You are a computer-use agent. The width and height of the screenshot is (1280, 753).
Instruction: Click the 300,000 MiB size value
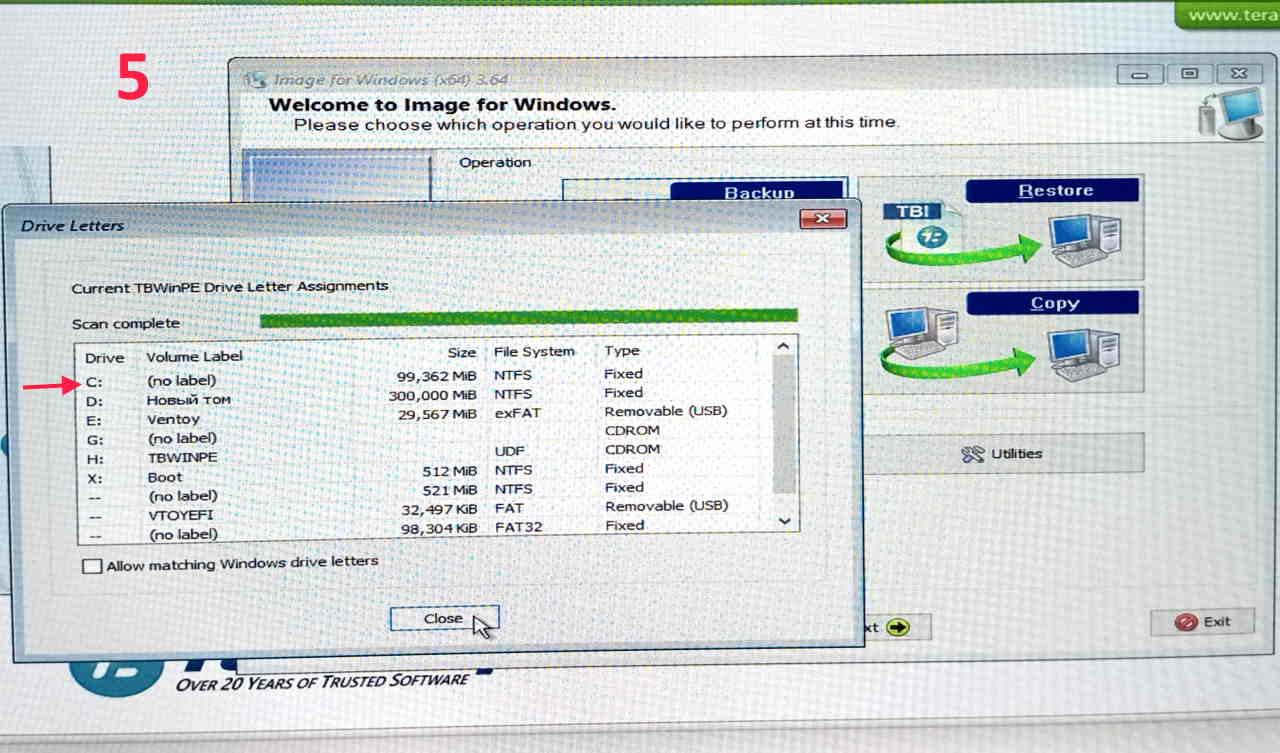[x=432, y=396]
